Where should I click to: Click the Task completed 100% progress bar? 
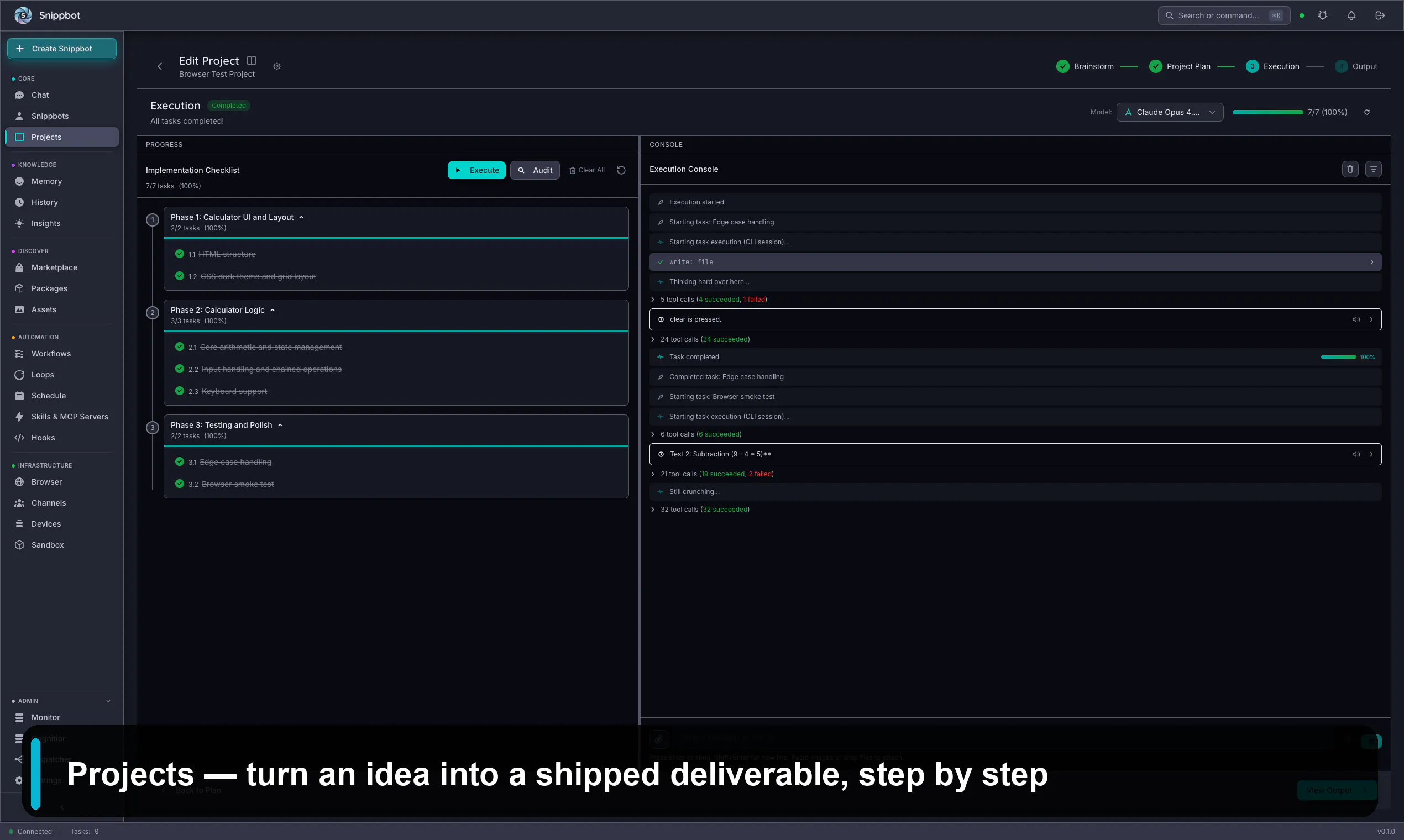click(x=1338, y=357)
